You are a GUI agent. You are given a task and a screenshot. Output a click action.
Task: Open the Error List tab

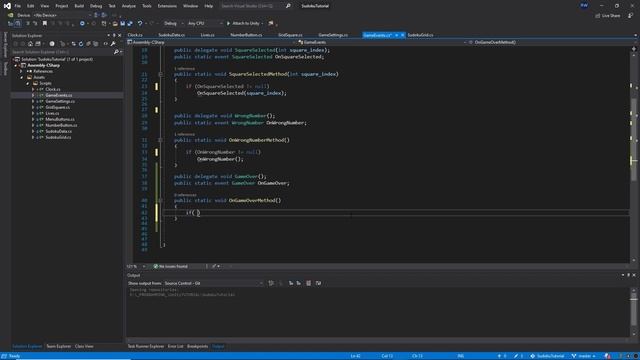[x=176, y=347]
